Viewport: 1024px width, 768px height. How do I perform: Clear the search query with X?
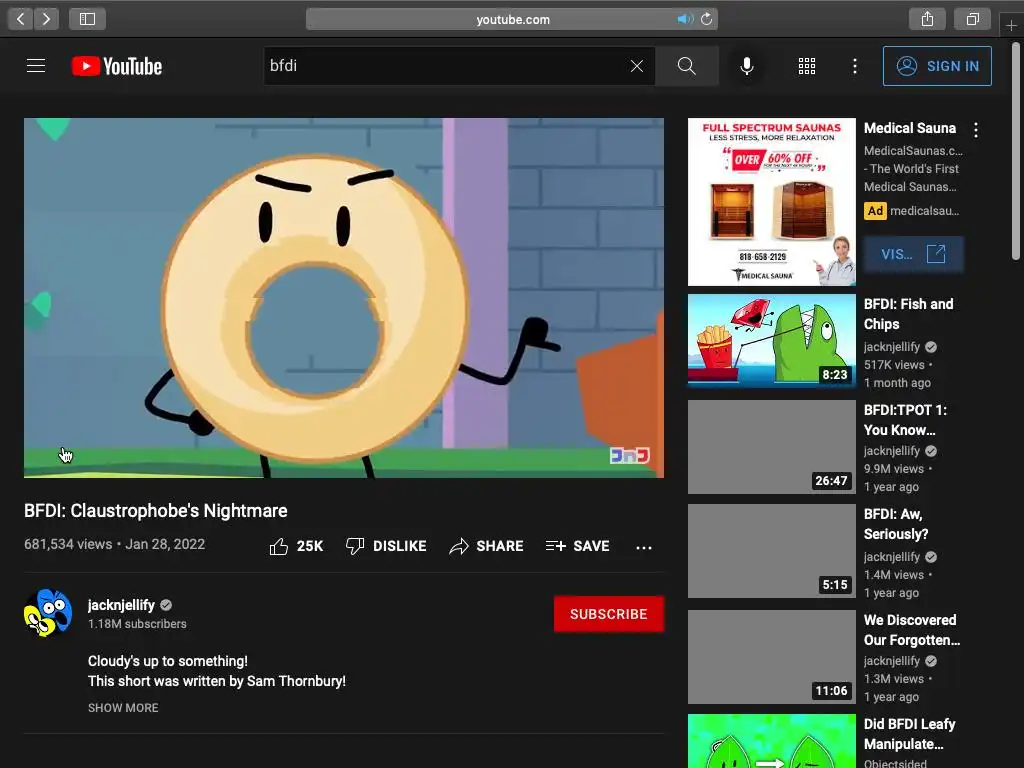pyautogui.click(x=637, y=66)
